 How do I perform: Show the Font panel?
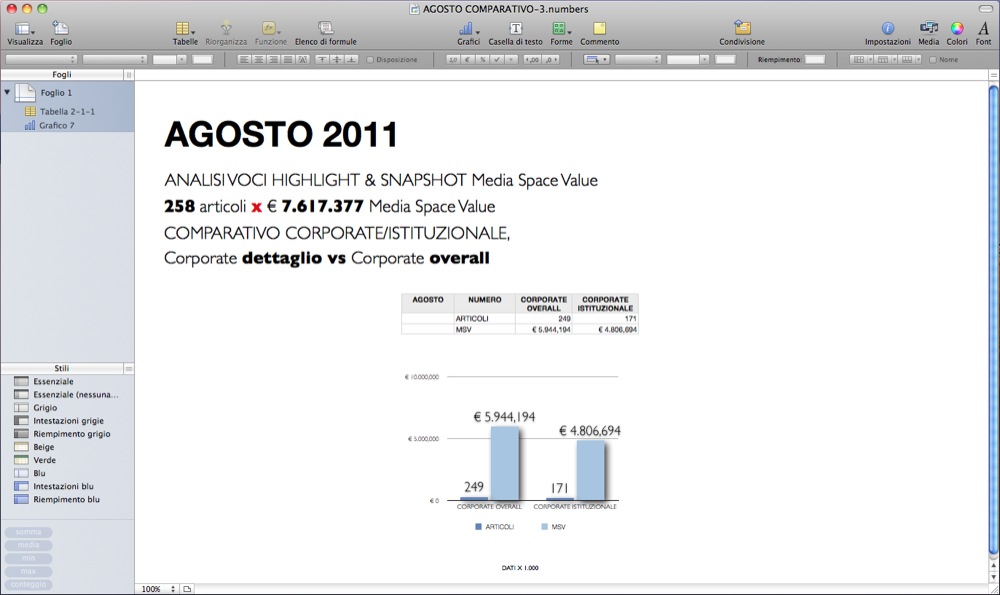(x=984, y=29)
